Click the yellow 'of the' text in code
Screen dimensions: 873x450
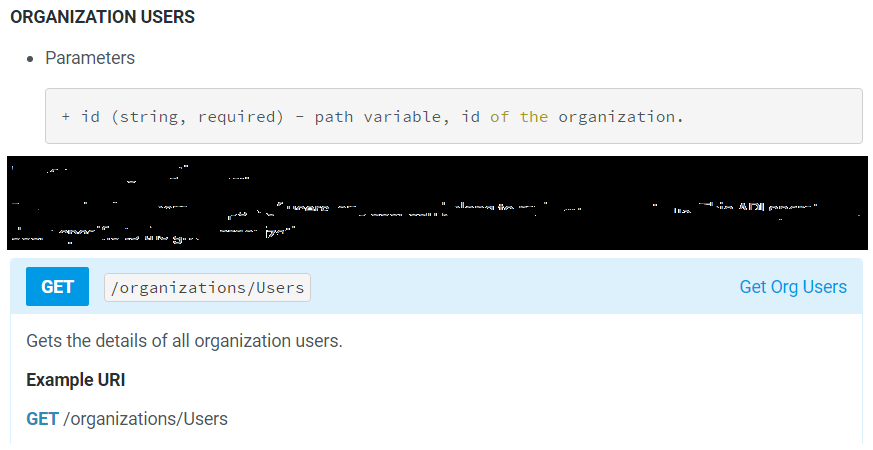[x=518, y=116]
